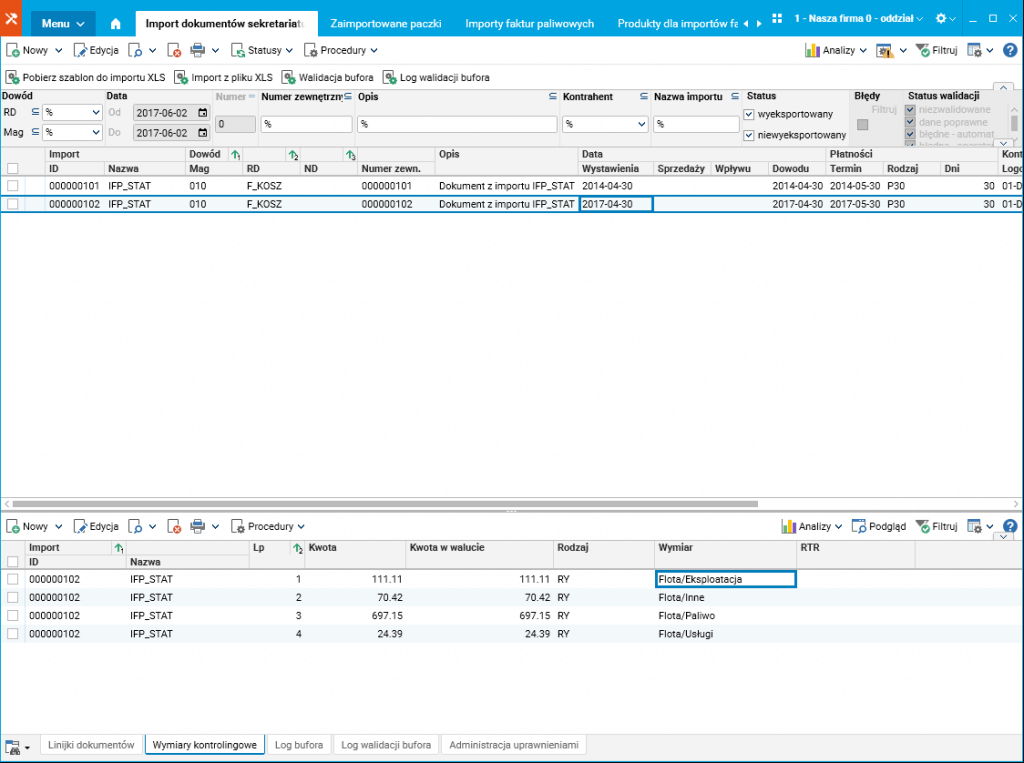Click the top toolbar Filtruj button
The image size is (1024, 763).
click(936, 50)
